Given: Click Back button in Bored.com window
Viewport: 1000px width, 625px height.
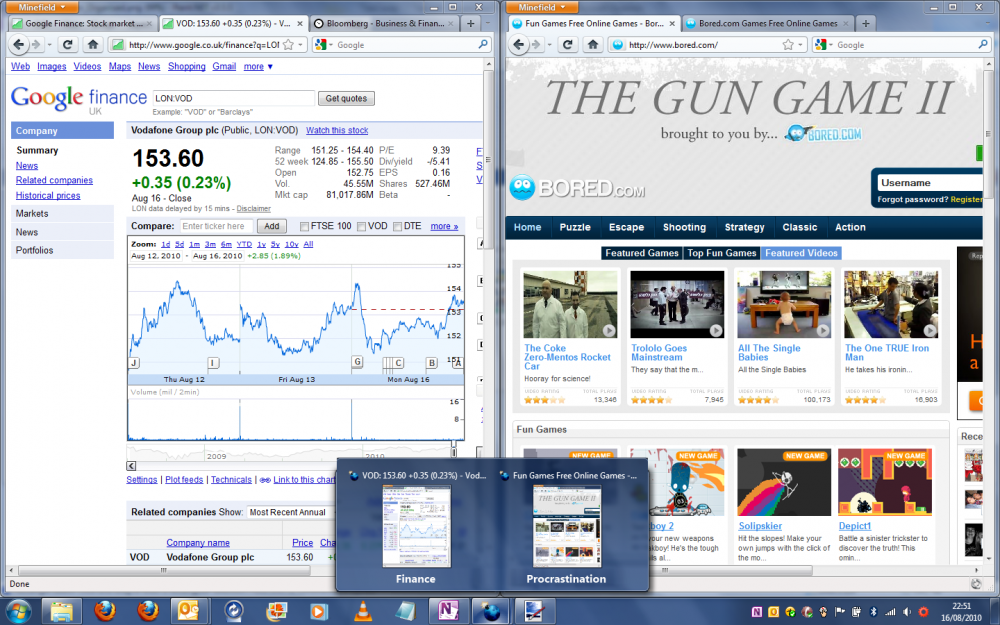Looking at the screenshot, I should (518, 45).
